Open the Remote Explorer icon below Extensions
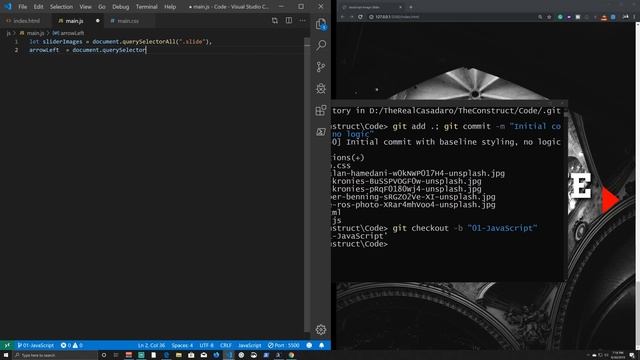Viewport: 640px width, 360px height. pos(321,132)
